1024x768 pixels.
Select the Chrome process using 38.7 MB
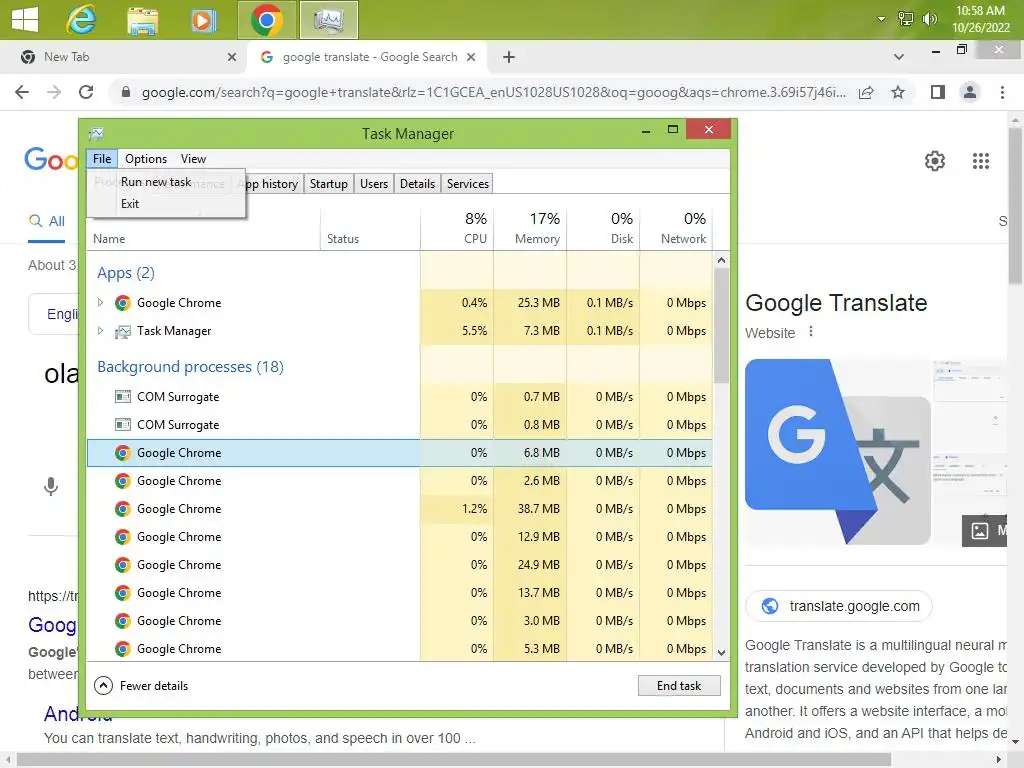pos(400,509)
